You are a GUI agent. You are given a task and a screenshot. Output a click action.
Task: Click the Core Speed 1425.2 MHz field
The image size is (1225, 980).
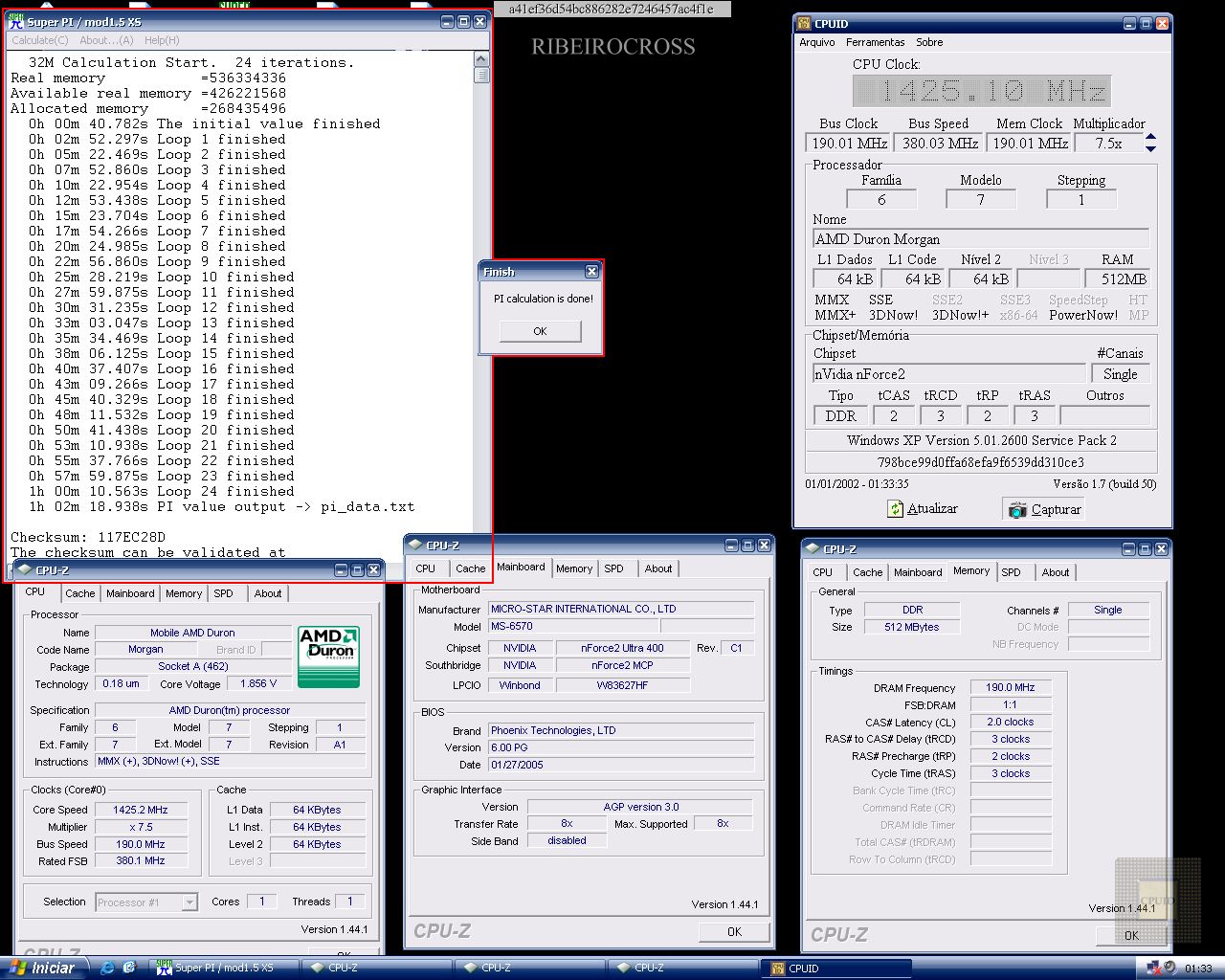coord(141,810)
